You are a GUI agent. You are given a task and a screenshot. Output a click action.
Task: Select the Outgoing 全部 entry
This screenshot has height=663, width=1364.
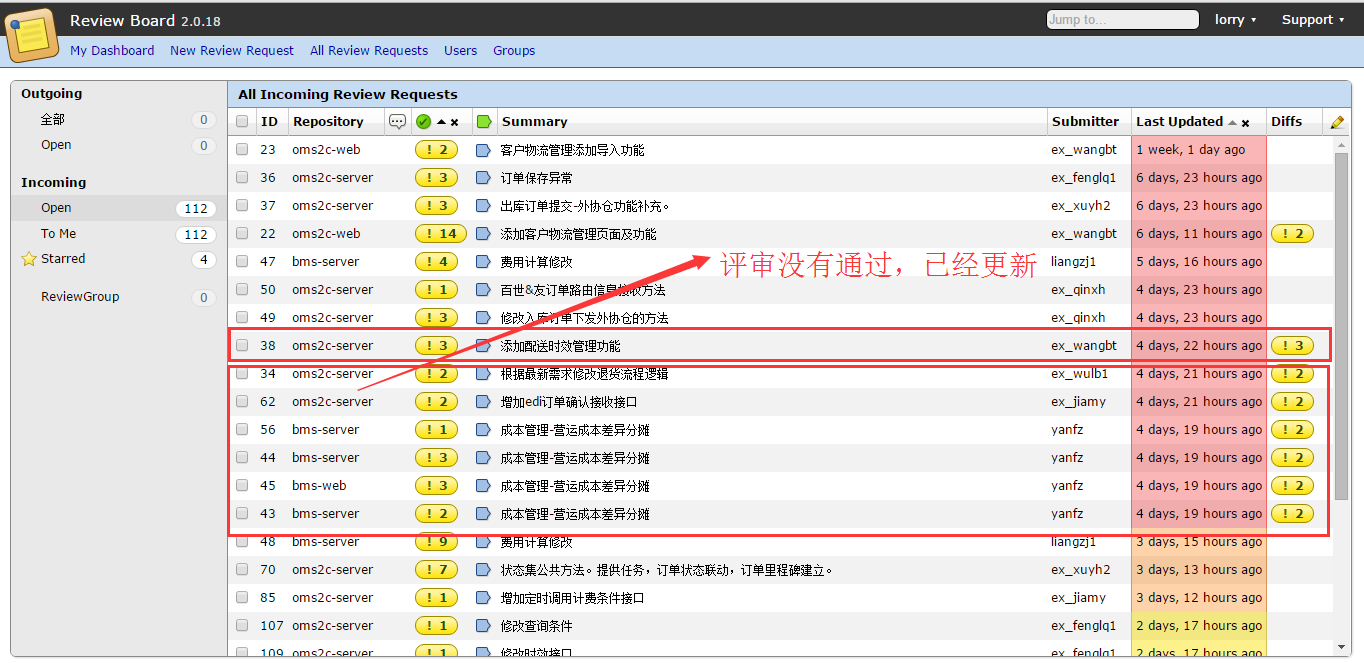[120, 120]
